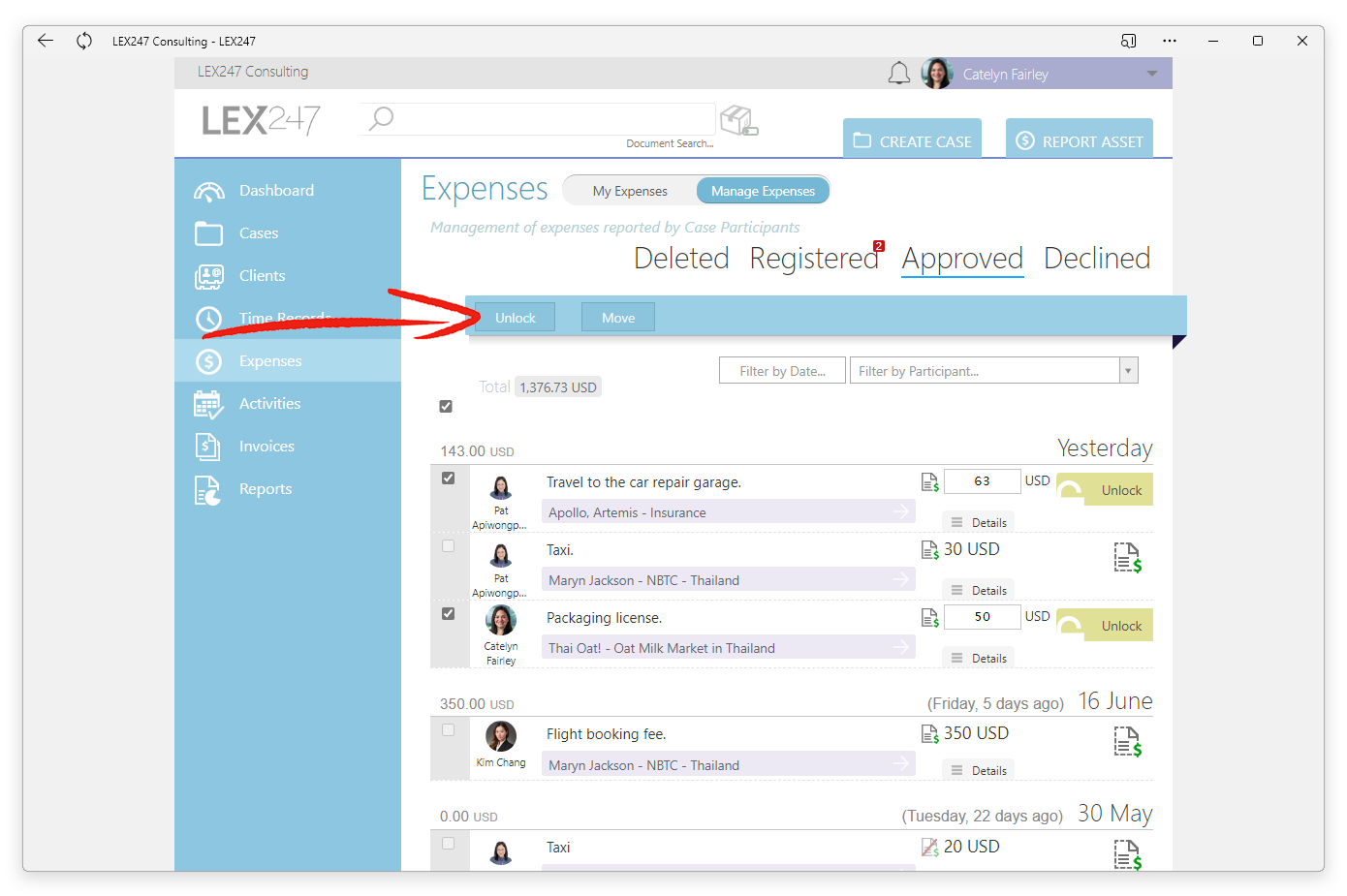Expand Details for Packaging license

click(979, 659)
